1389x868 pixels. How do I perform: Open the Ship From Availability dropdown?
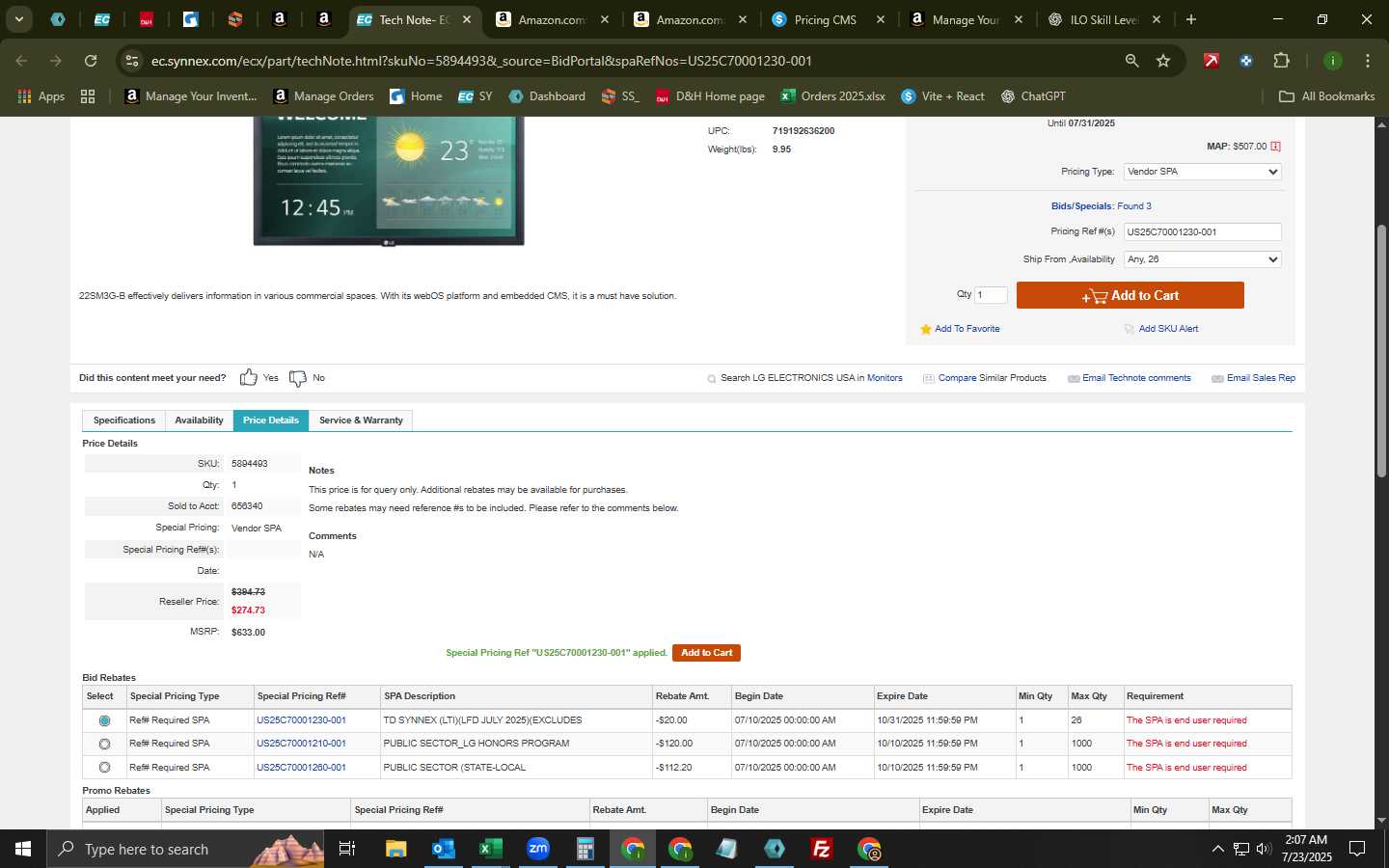(1202, 259)
